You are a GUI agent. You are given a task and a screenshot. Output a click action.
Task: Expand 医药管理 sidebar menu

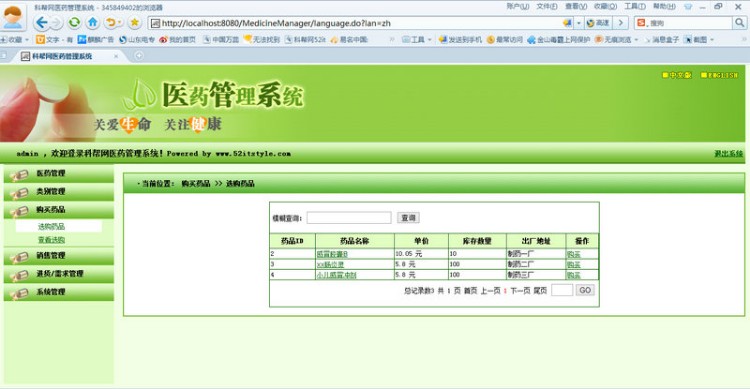point(59,174)
